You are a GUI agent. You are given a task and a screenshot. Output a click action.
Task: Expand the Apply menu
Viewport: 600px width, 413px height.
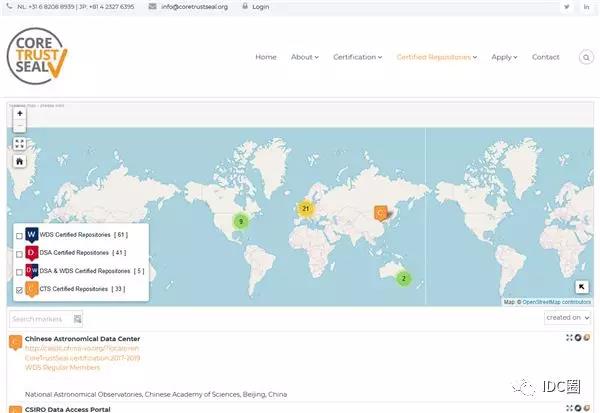pos(504,57)
